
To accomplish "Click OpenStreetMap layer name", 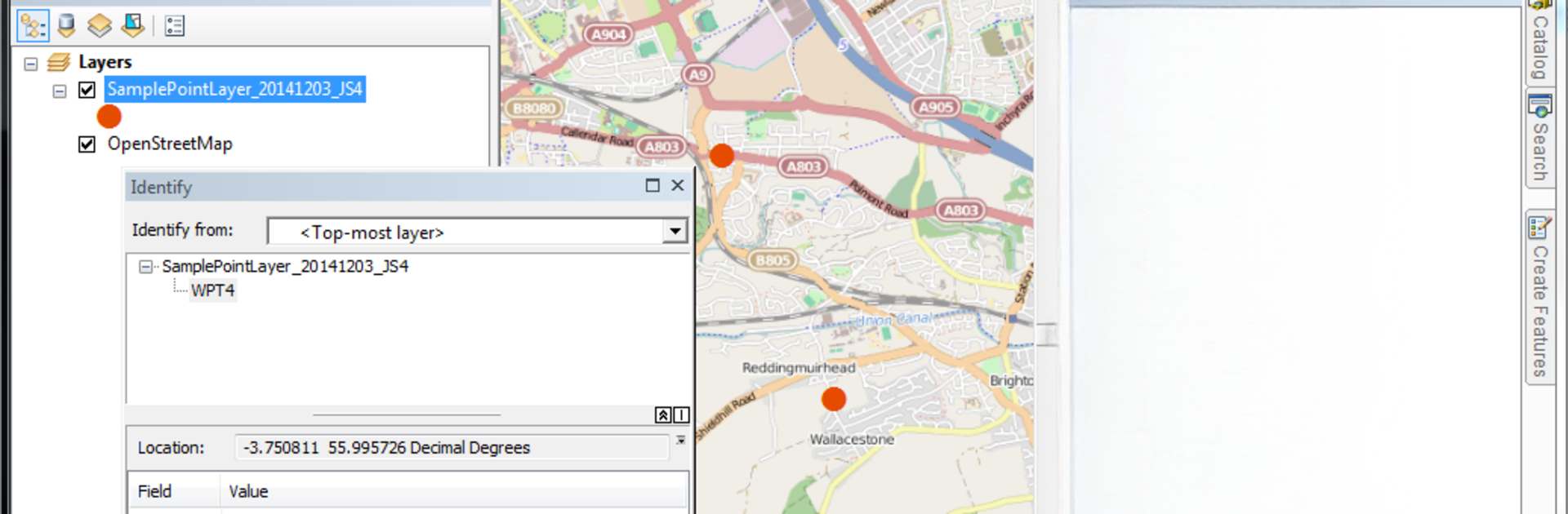I will click(x=170, y=144).
